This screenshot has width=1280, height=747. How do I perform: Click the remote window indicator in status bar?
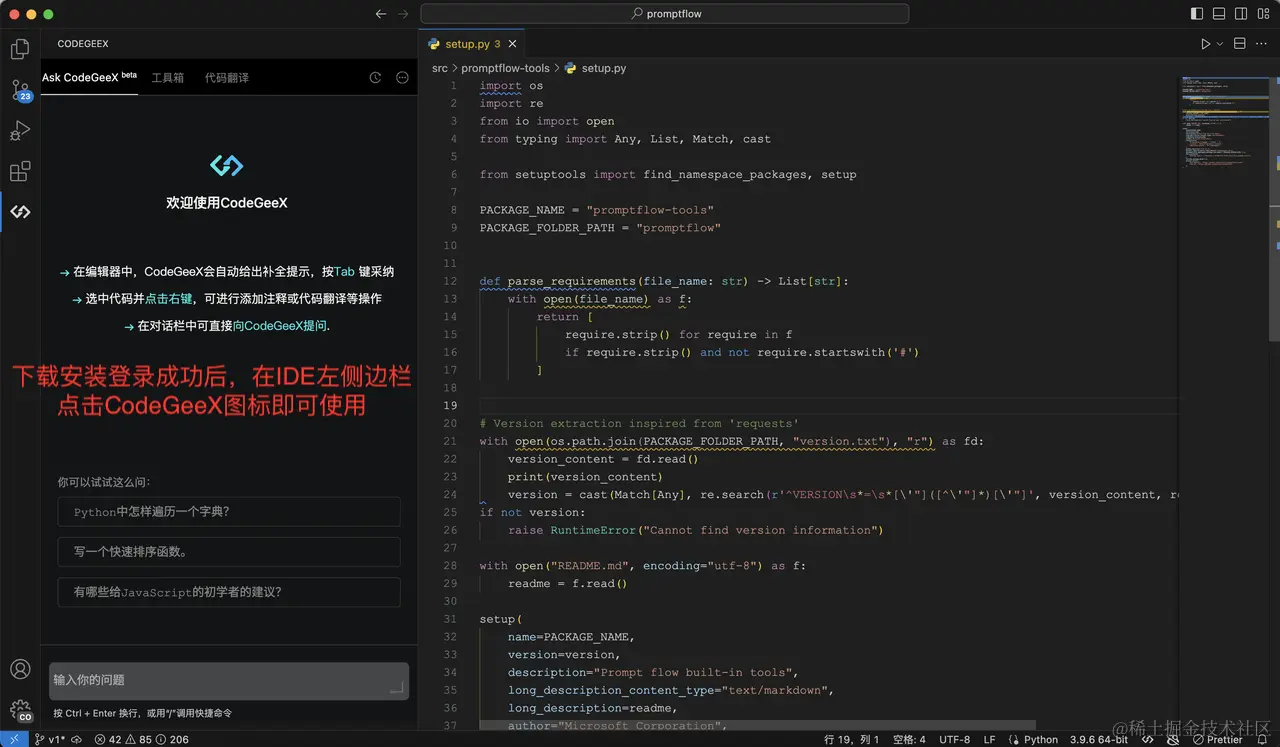point(14,739)
